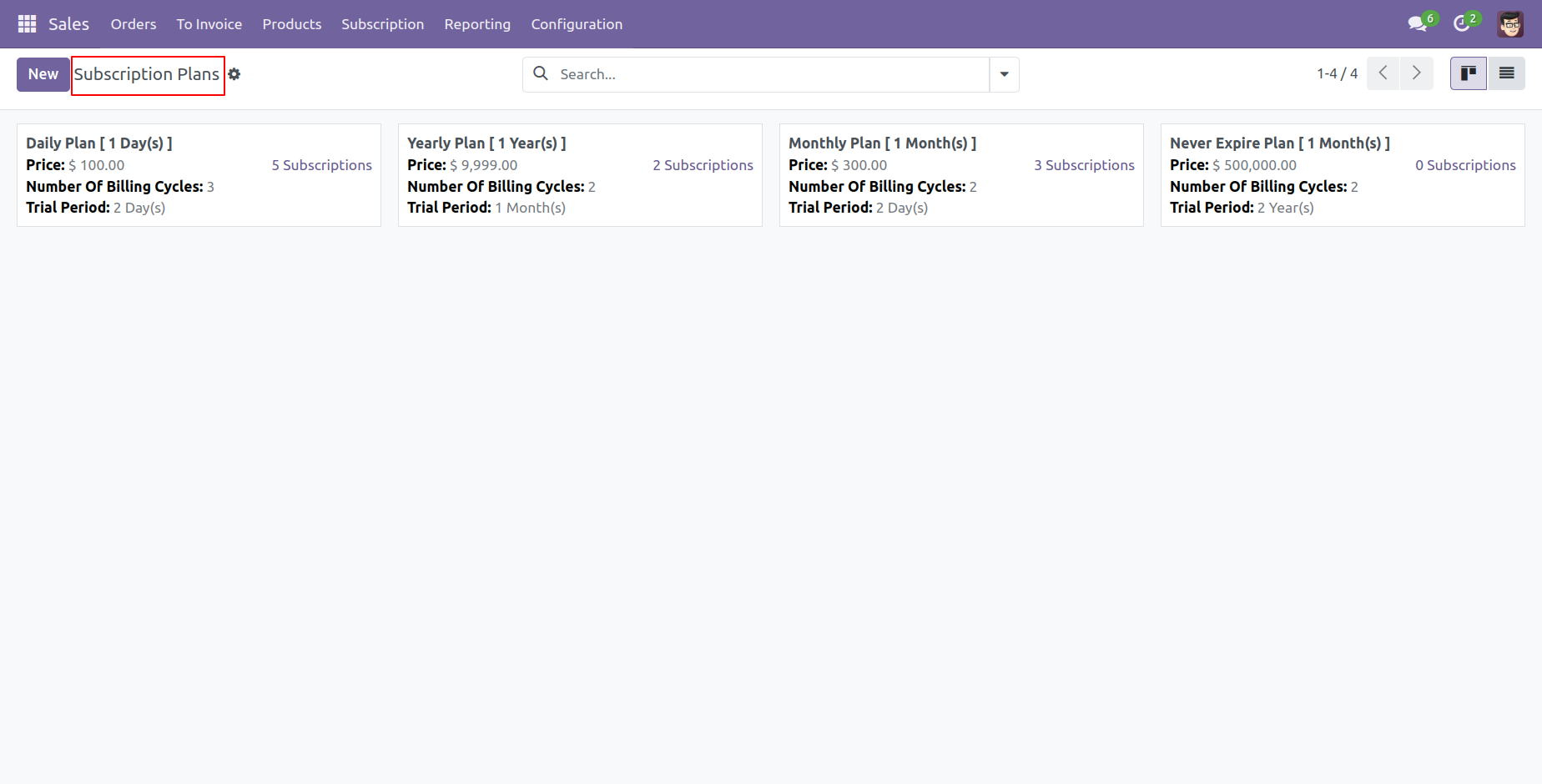Click the $ 100.00 price value

(x=97, y=165)
